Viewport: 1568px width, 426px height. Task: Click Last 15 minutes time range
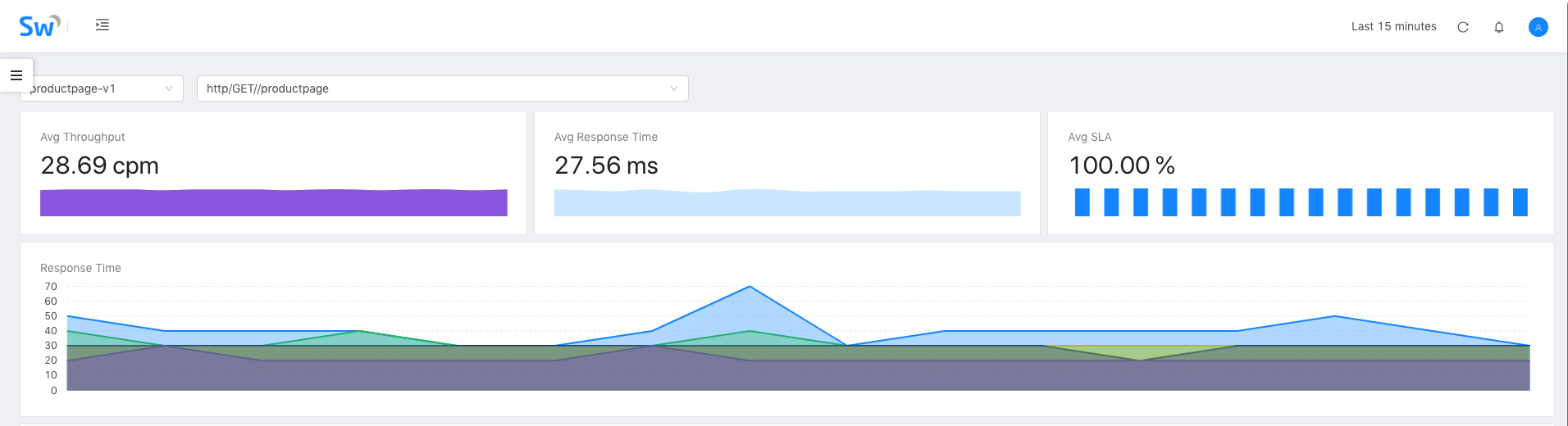[x=1393, y=27]
